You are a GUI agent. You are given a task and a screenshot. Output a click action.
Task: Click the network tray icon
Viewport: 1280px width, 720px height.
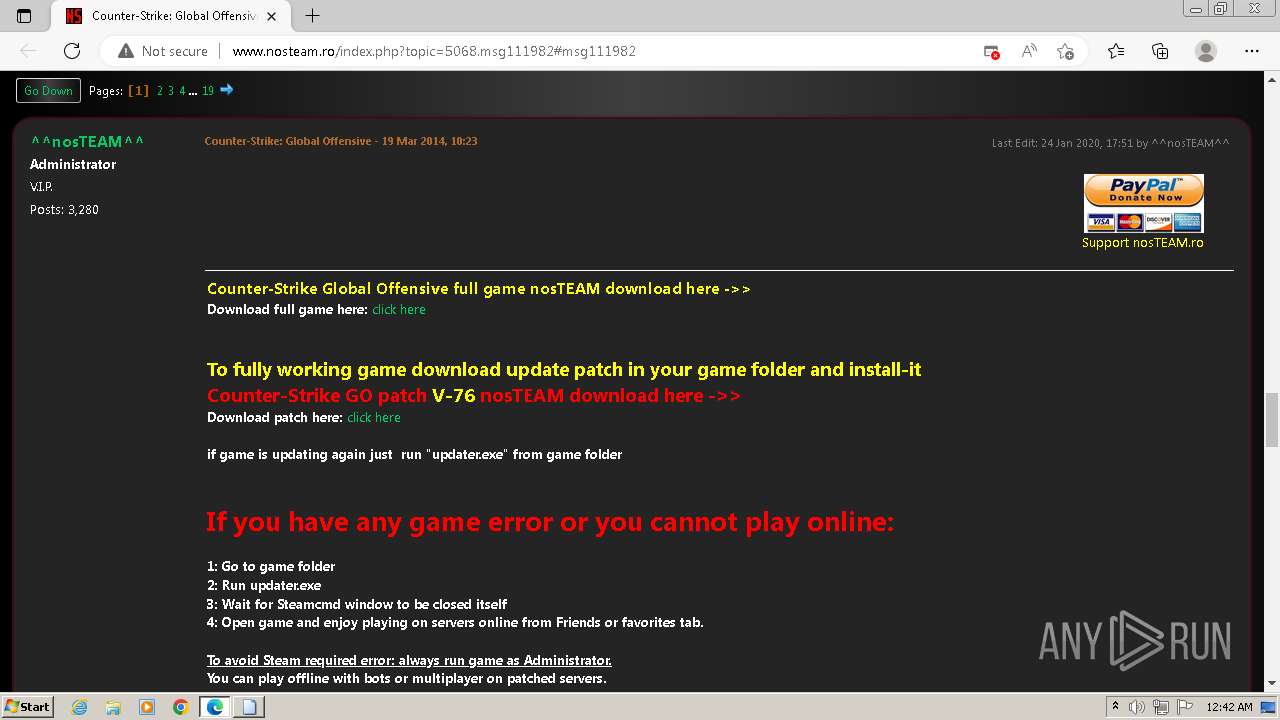click(1160, 707)
